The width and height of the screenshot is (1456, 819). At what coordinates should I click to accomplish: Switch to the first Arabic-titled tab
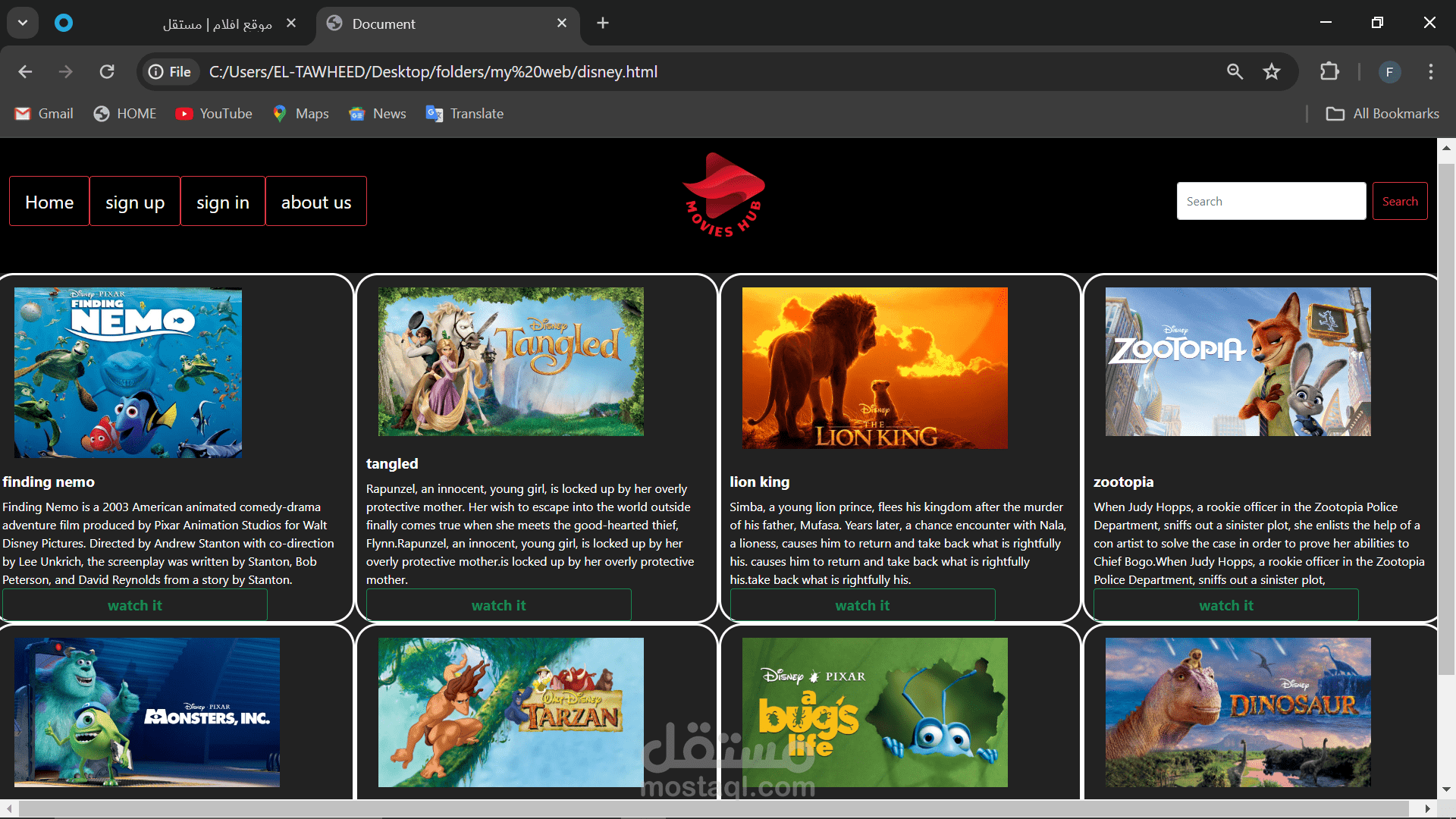coord(216,24)
